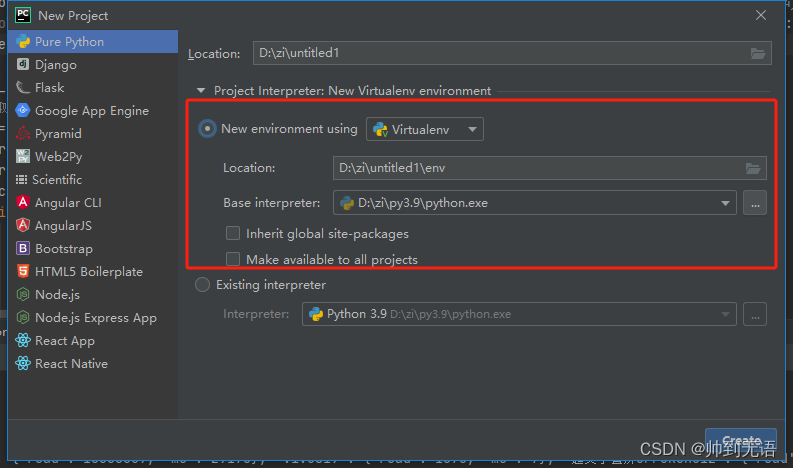Choose the Pyramid project type
This screenshot has height=468, width=793.
(93, 134)
